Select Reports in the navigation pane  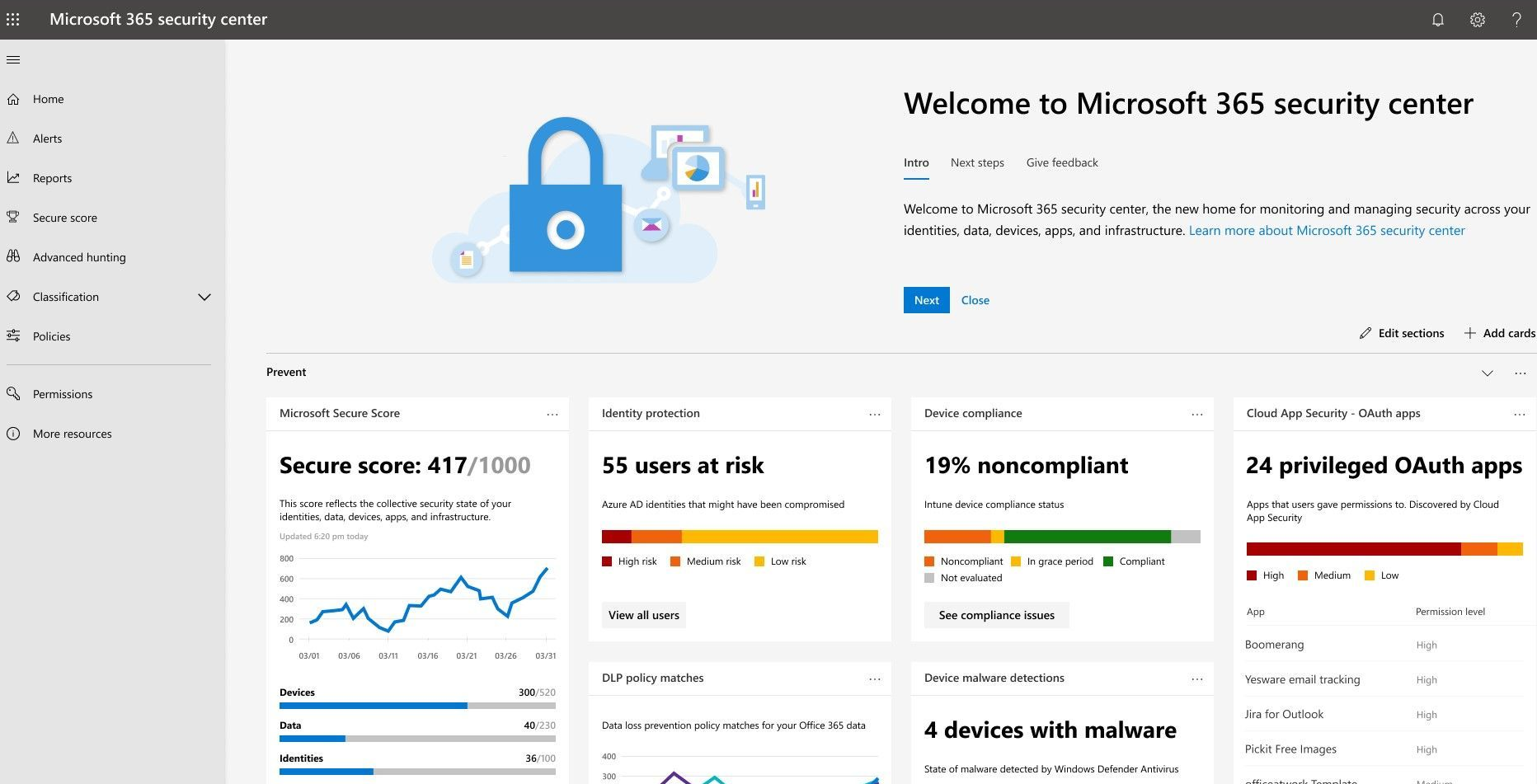click(52, 177)
